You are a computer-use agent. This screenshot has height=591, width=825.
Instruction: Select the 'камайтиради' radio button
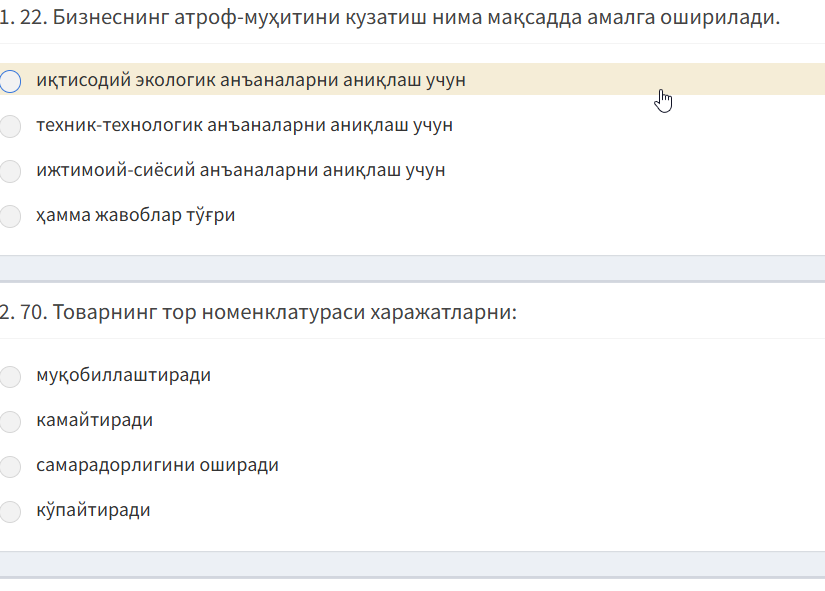point(10,421)
